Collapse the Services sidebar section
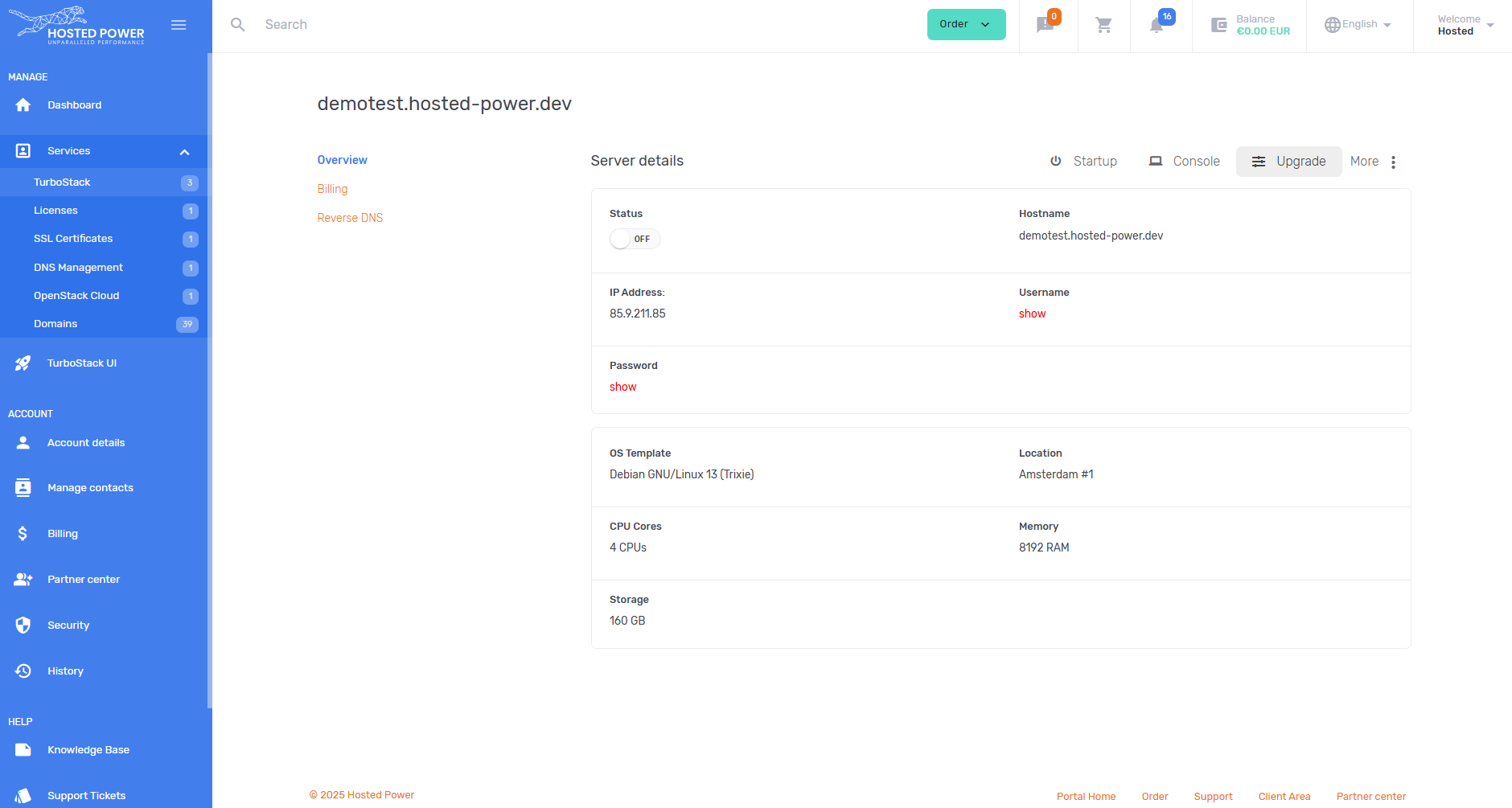This screenshot has width=1512, height=808. [184, 152]
